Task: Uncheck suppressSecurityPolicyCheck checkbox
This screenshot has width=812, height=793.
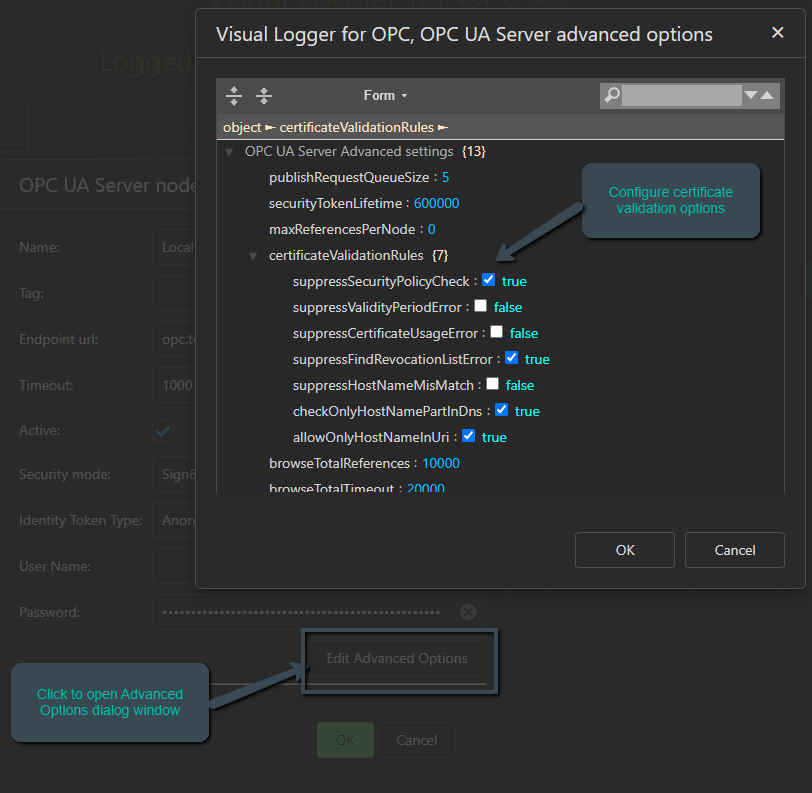Action: 489,280
